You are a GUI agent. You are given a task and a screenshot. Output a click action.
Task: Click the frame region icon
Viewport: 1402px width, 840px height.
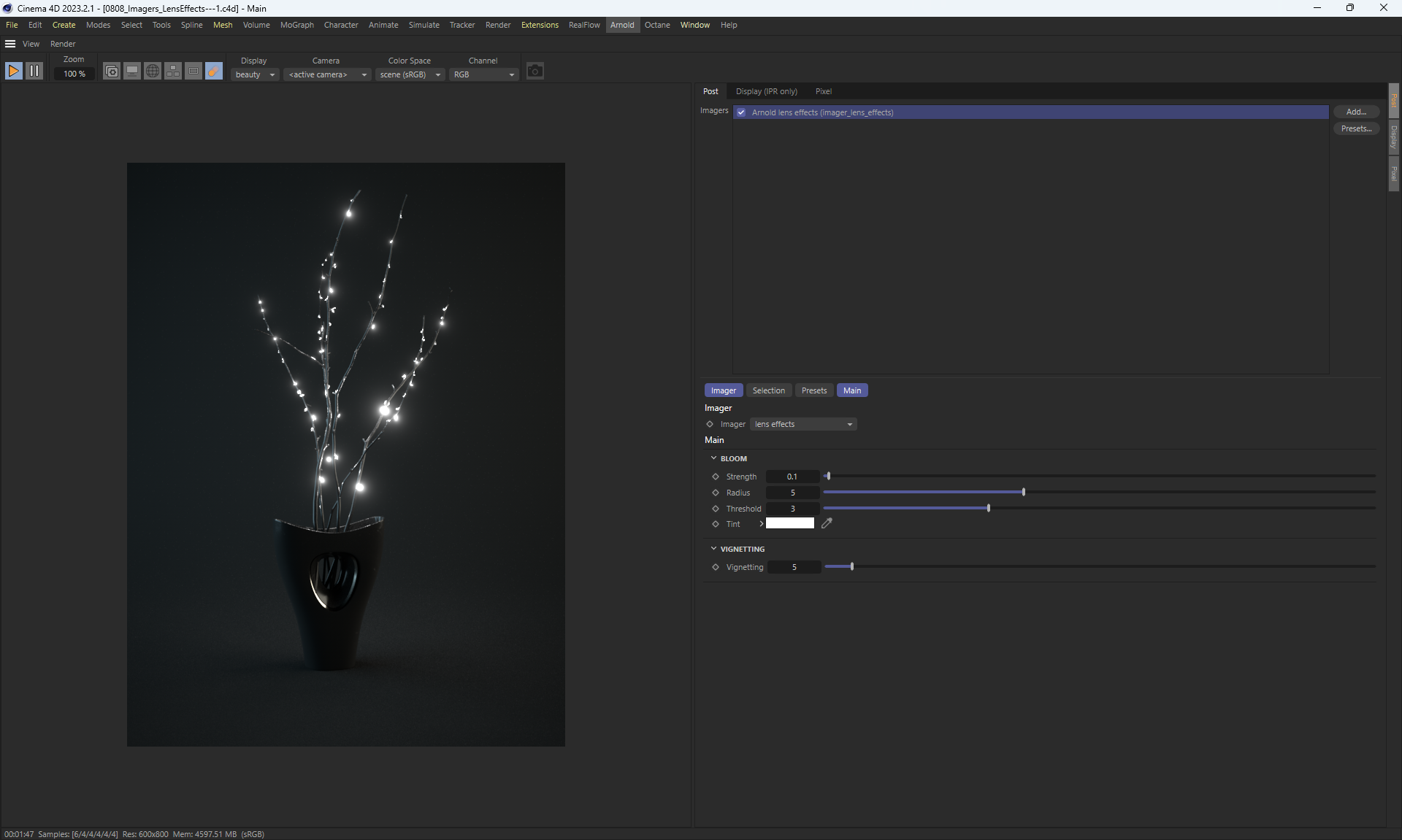point(194,71)
